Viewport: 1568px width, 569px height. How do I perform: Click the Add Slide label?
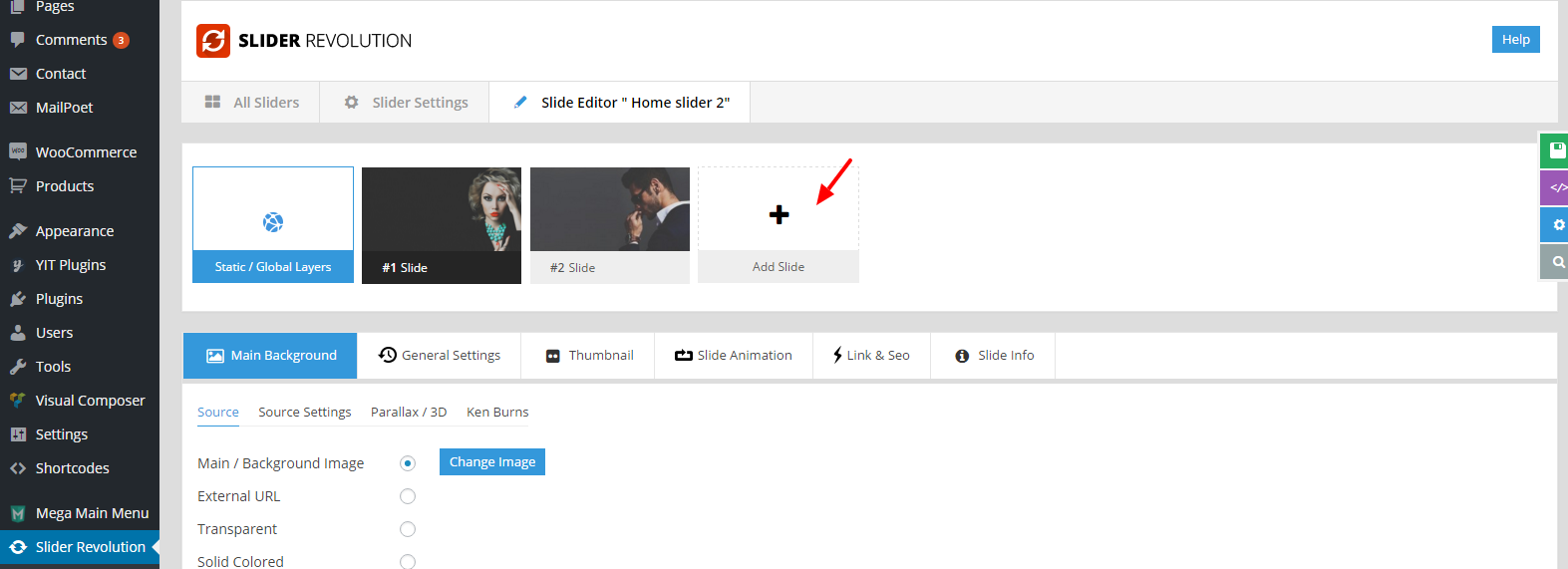[x=779, y=267]
